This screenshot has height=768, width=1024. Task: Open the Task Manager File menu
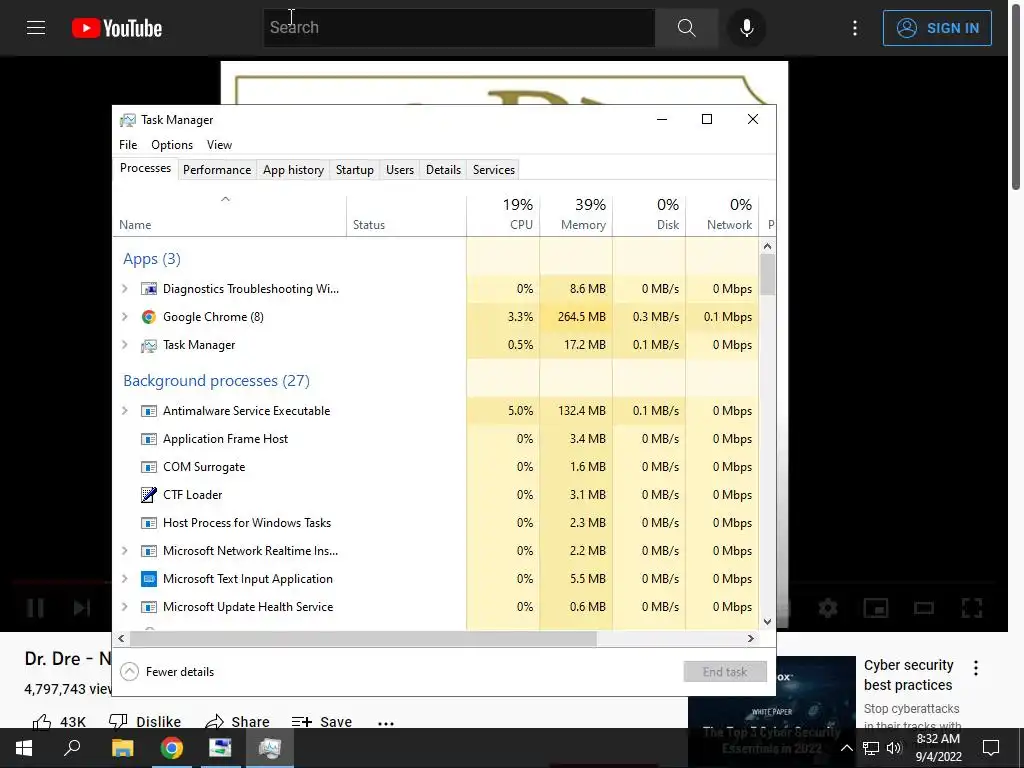(x=128, y=144)
